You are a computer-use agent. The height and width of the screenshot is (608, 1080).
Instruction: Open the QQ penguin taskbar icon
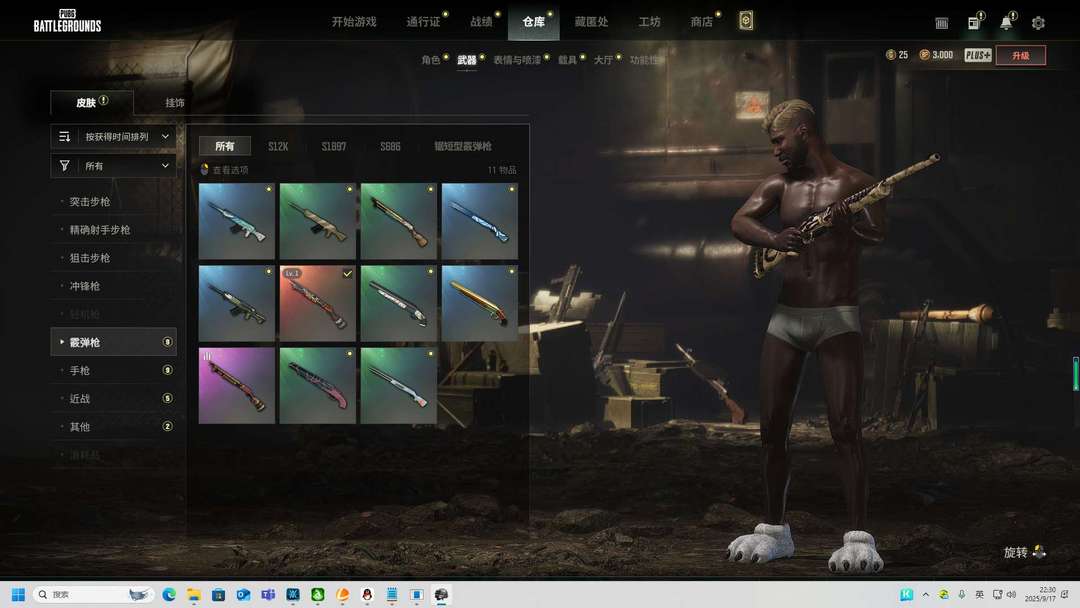coord(367,594)
